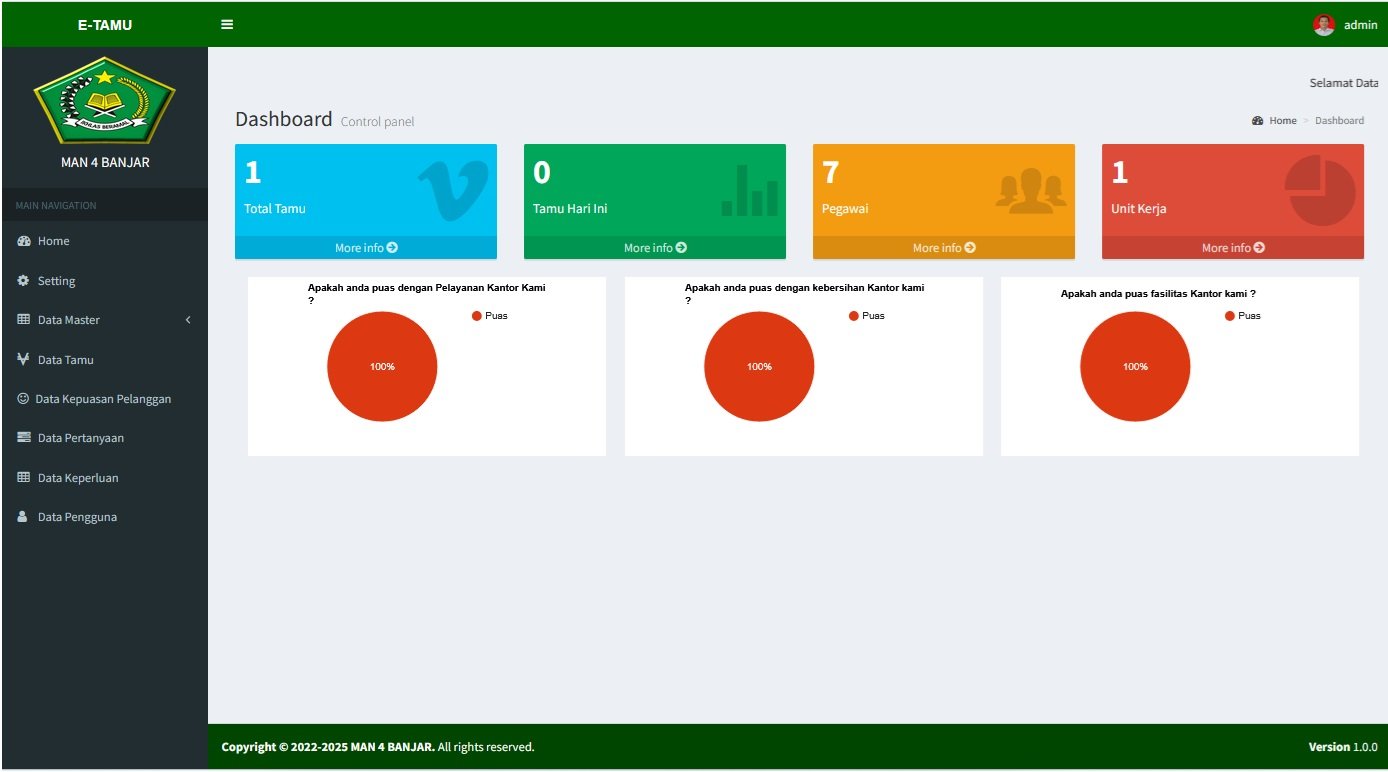Click the Data Pengguna user icon

pos(23,517)
